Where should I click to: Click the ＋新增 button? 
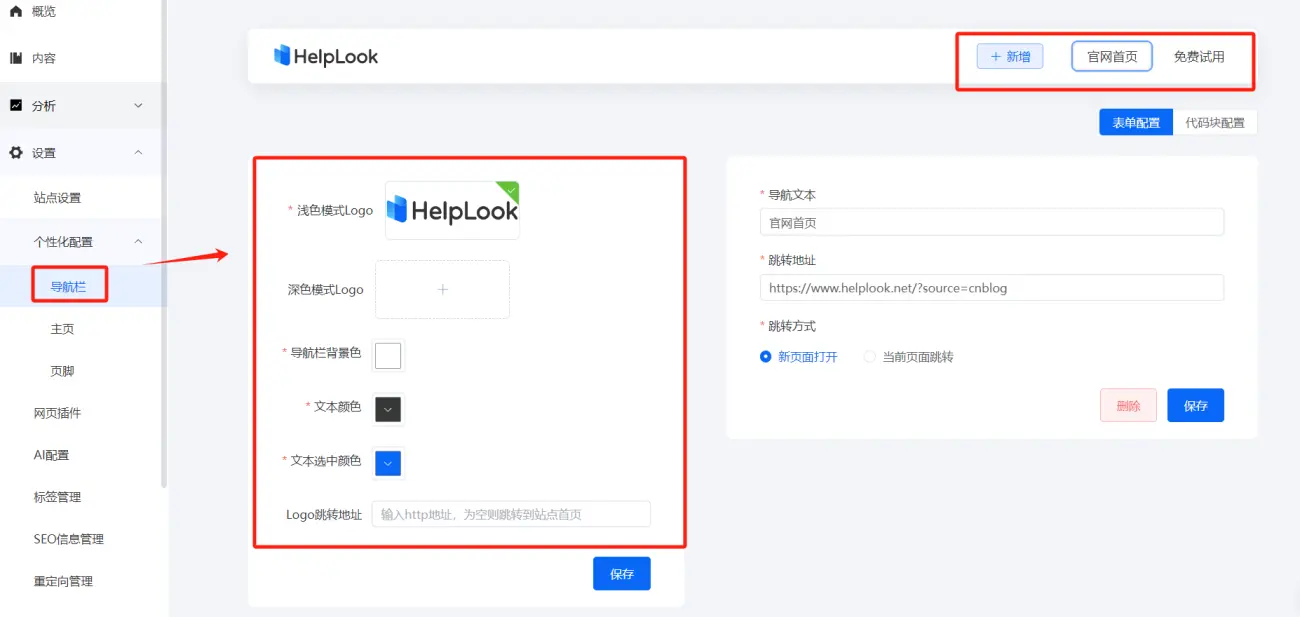pyautogui.click(x=1010, y=56)
